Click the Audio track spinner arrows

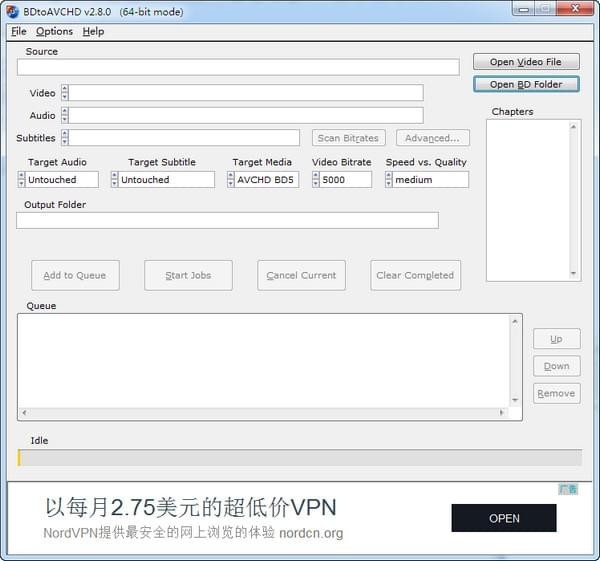click(65, 115)
